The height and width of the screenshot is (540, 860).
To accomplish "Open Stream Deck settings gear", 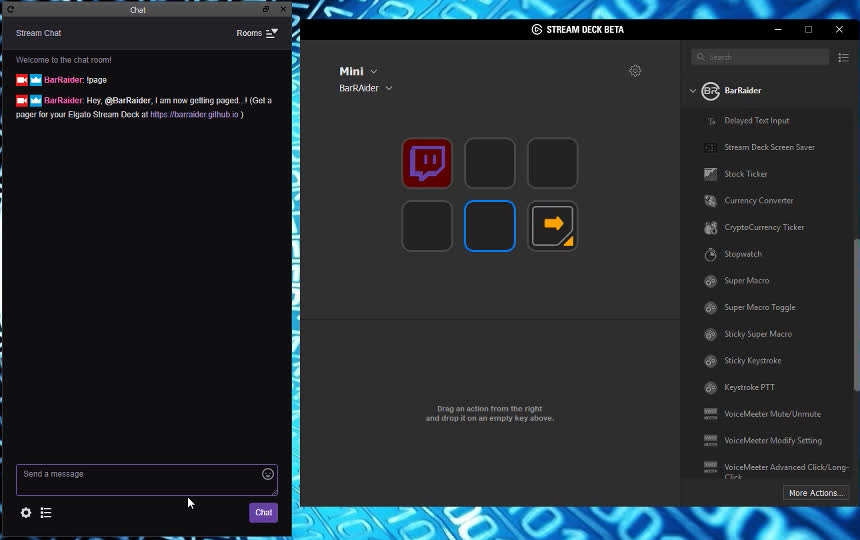I will (635, 71).
